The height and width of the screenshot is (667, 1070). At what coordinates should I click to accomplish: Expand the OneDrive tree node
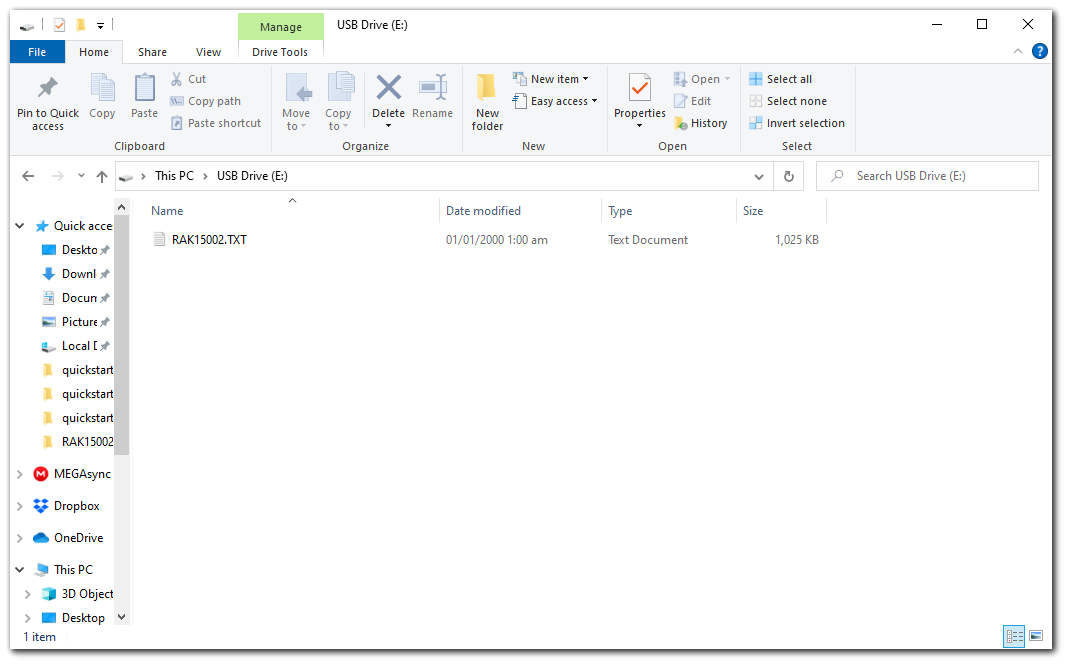(x=20, y=538)
